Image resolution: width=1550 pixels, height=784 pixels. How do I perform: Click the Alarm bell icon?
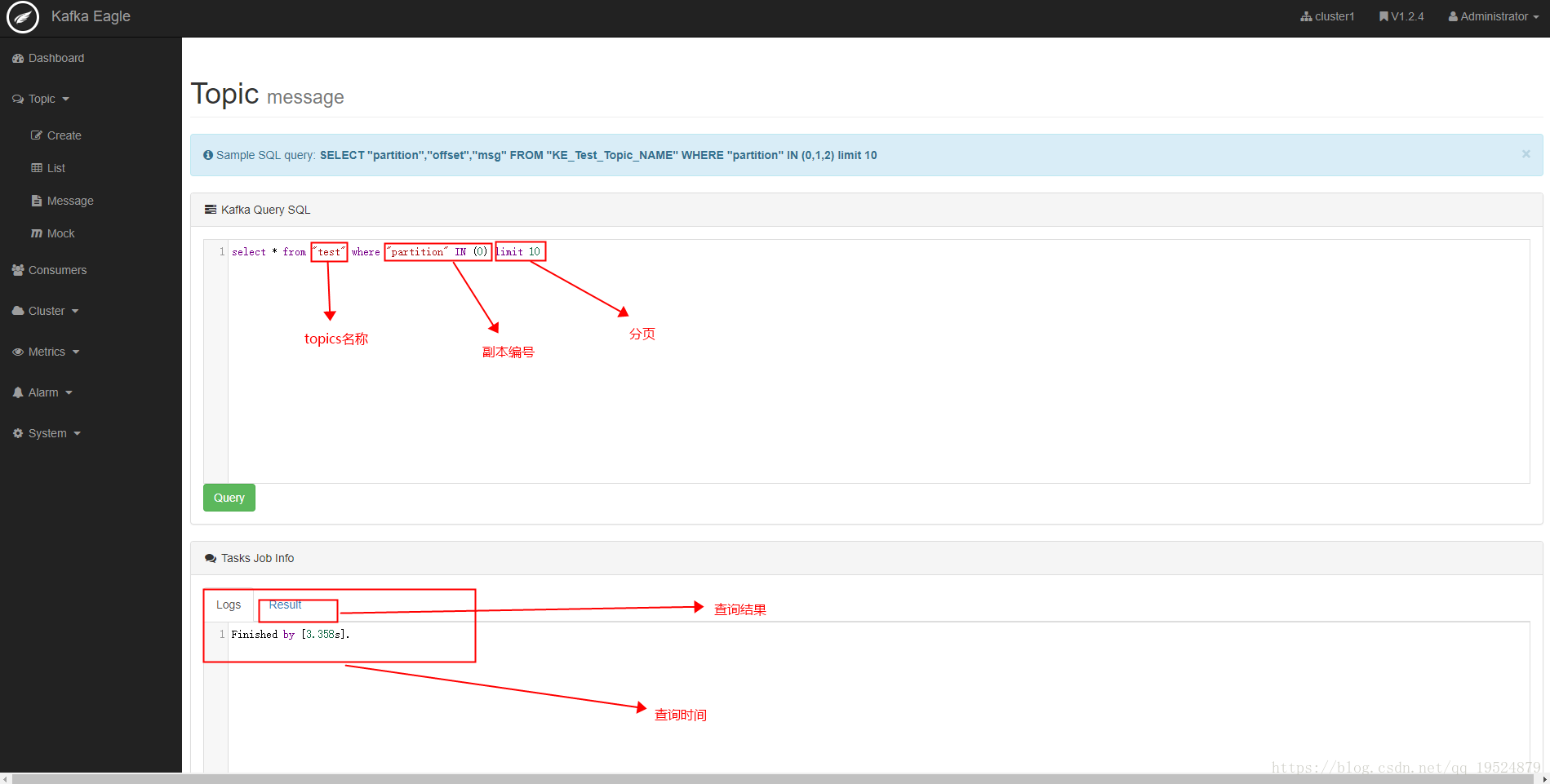[18, 392]
